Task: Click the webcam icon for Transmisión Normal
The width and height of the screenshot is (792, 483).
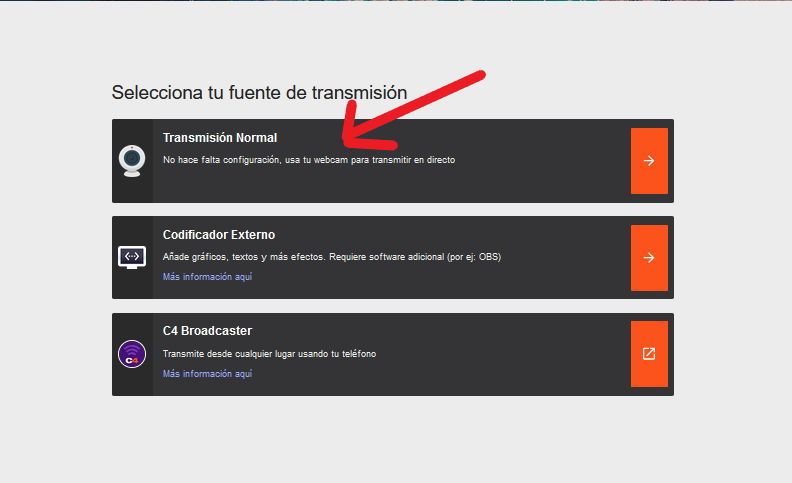Action: pos(132,160)
